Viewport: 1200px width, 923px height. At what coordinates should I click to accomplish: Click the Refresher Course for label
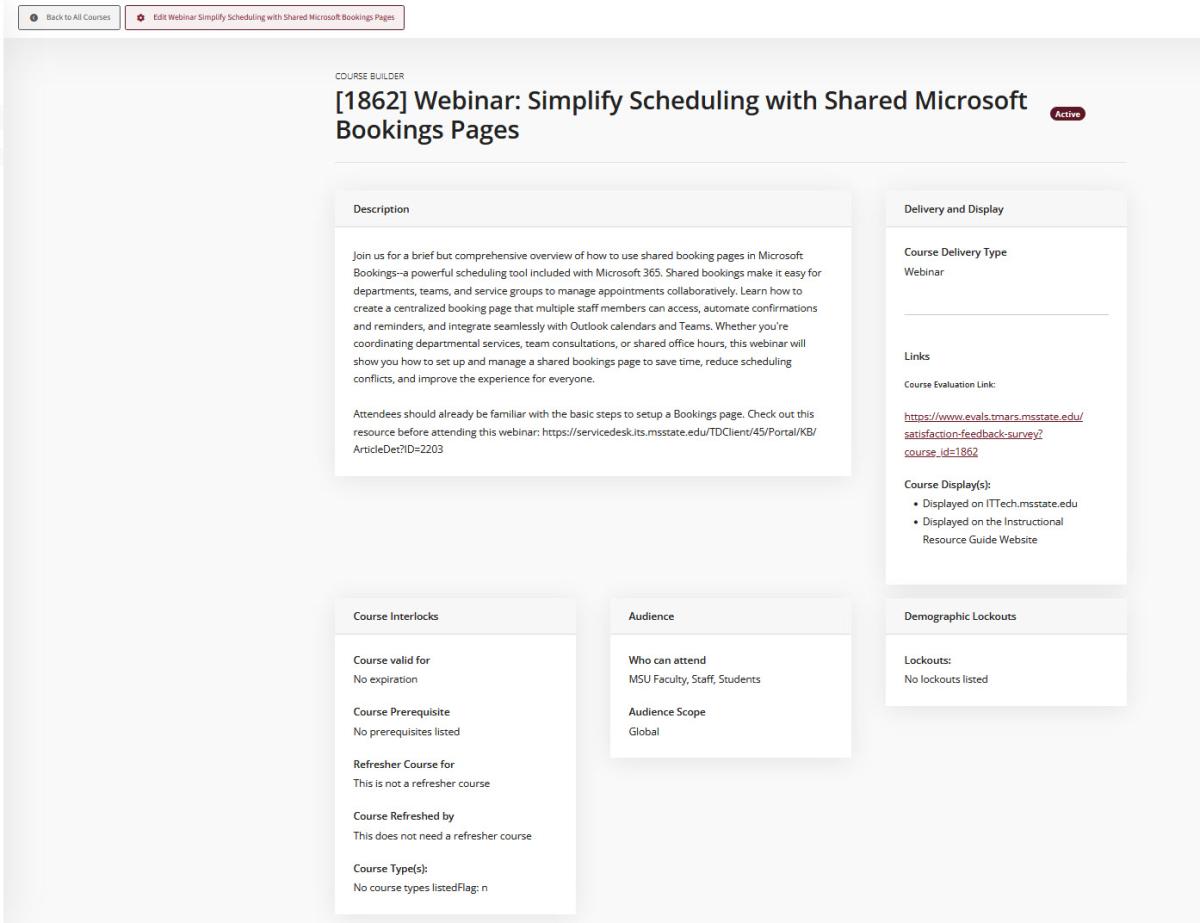coord(404,764)
